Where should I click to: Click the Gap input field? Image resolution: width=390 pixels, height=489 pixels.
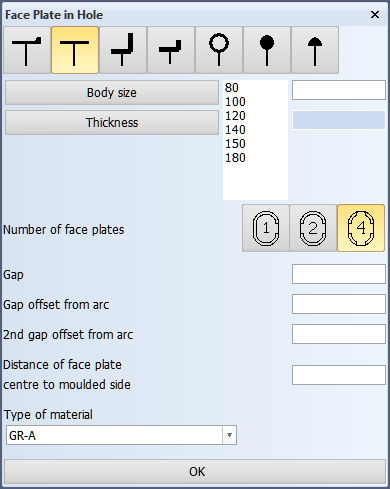tap(339, 274)
